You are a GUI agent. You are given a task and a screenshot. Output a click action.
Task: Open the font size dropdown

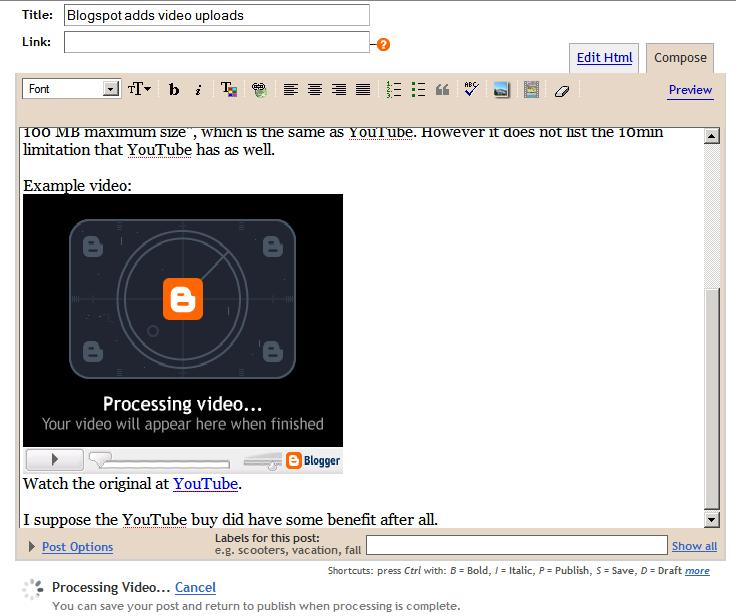point(139,89)
